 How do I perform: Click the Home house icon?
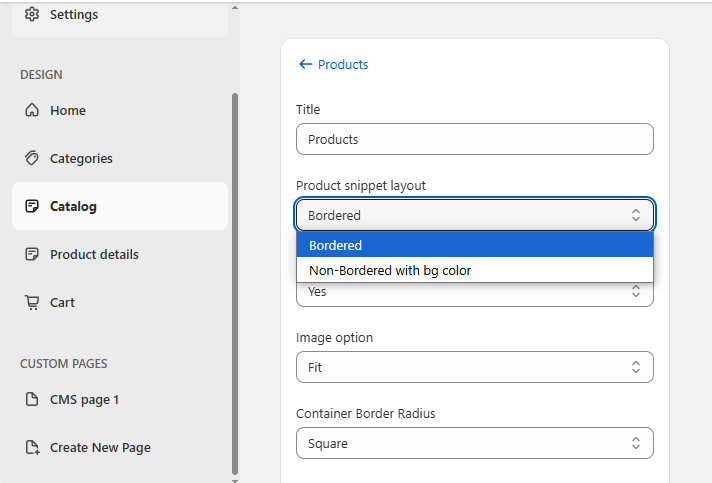[32, 110]
